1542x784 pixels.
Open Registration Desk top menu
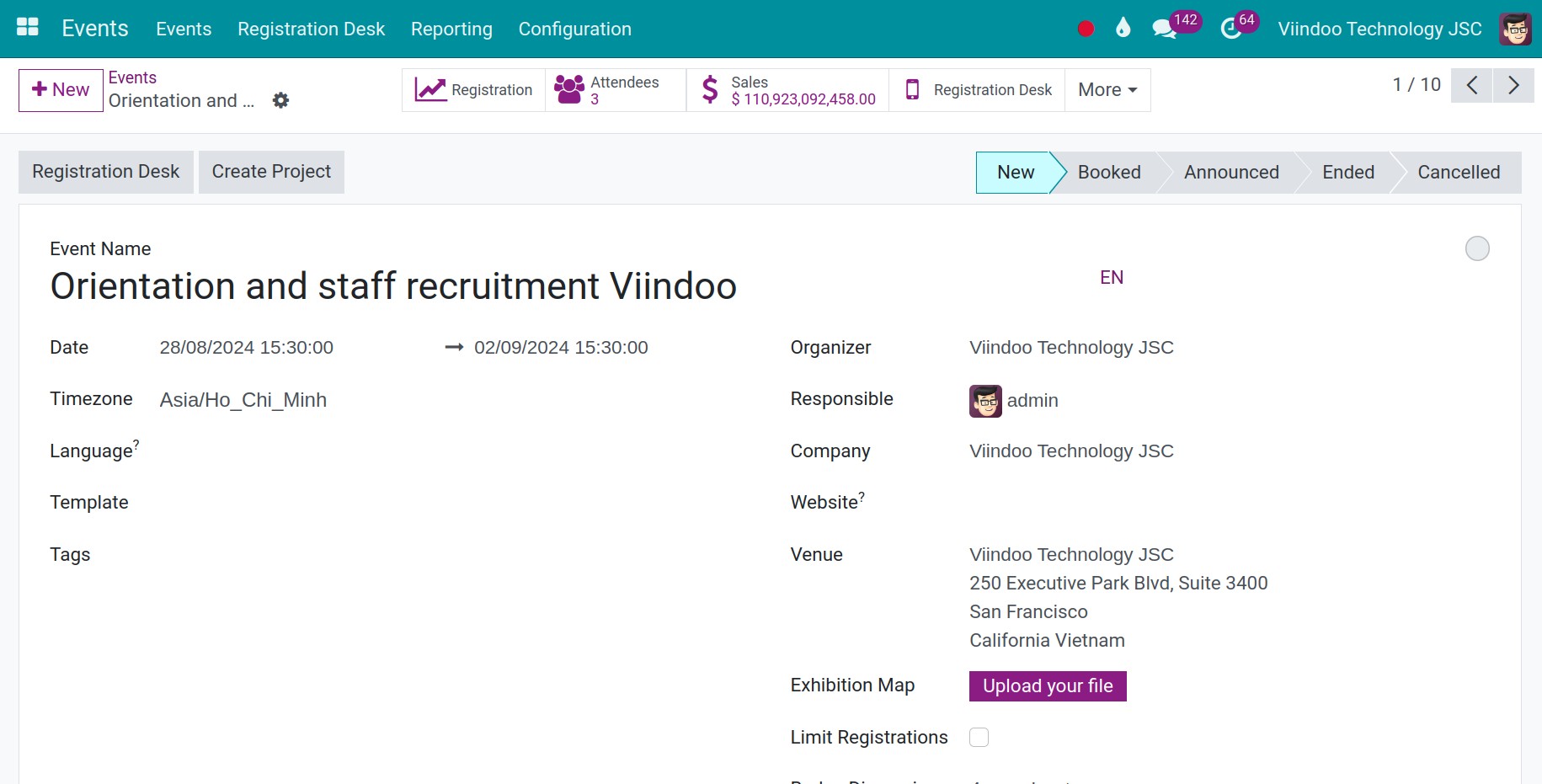point(311,29)
